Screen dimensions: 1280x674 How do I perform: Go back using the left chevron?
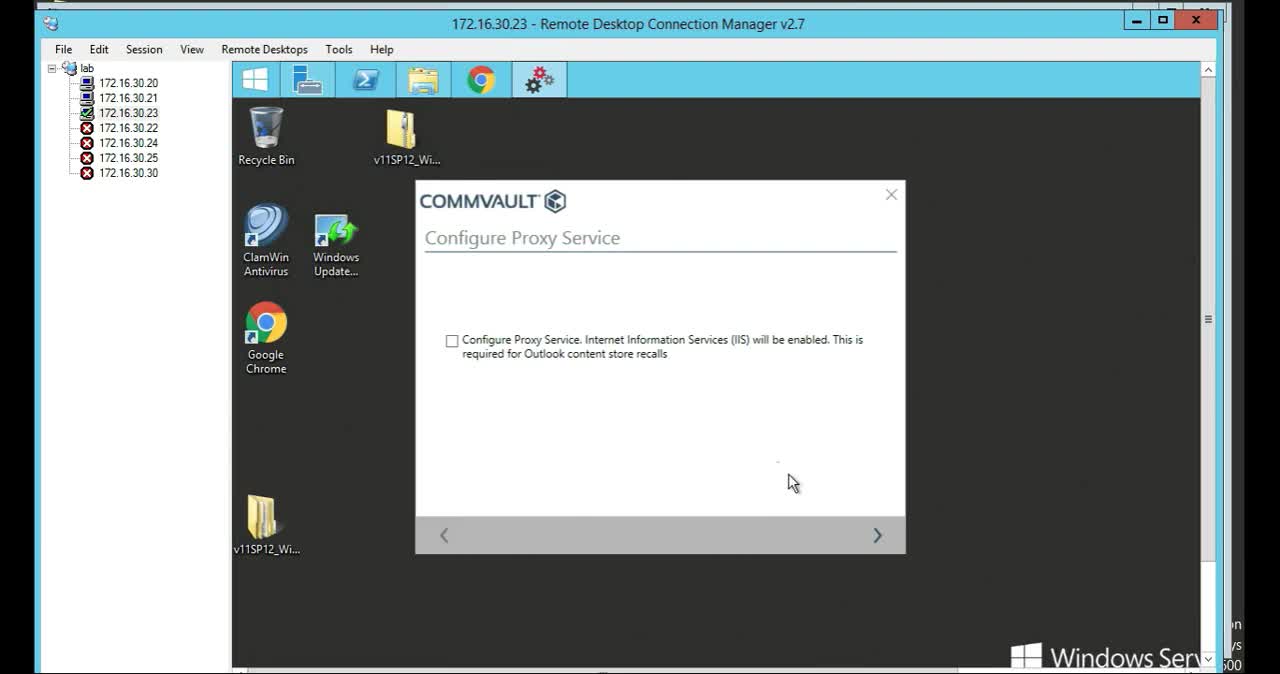444,535
